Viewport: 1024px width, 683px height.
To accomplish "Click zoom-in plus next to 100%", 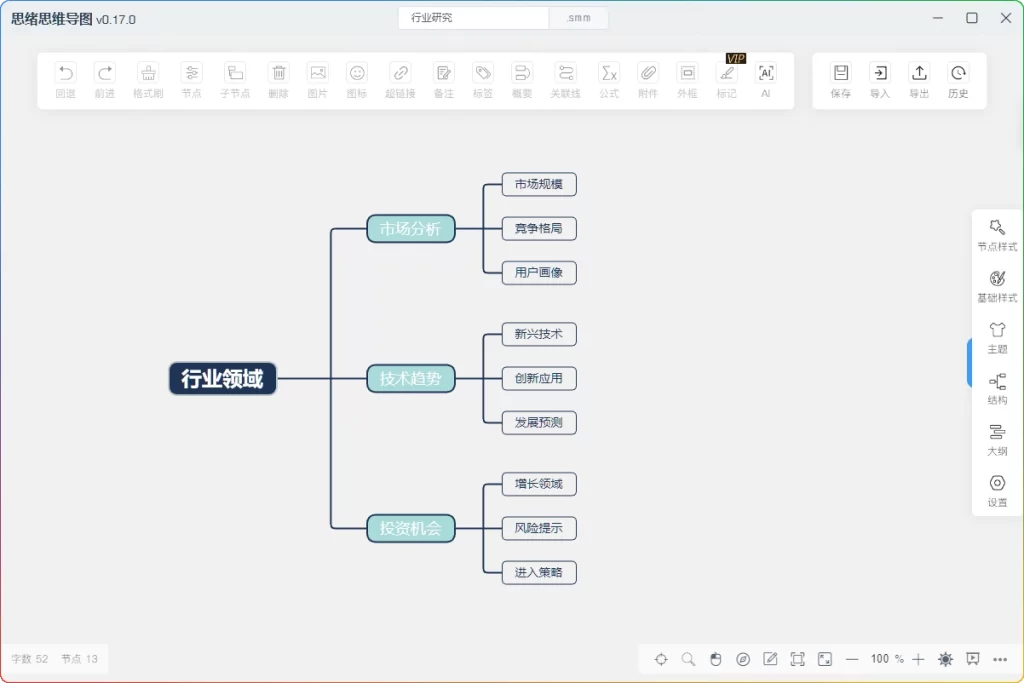I will (x=919, y=659).
